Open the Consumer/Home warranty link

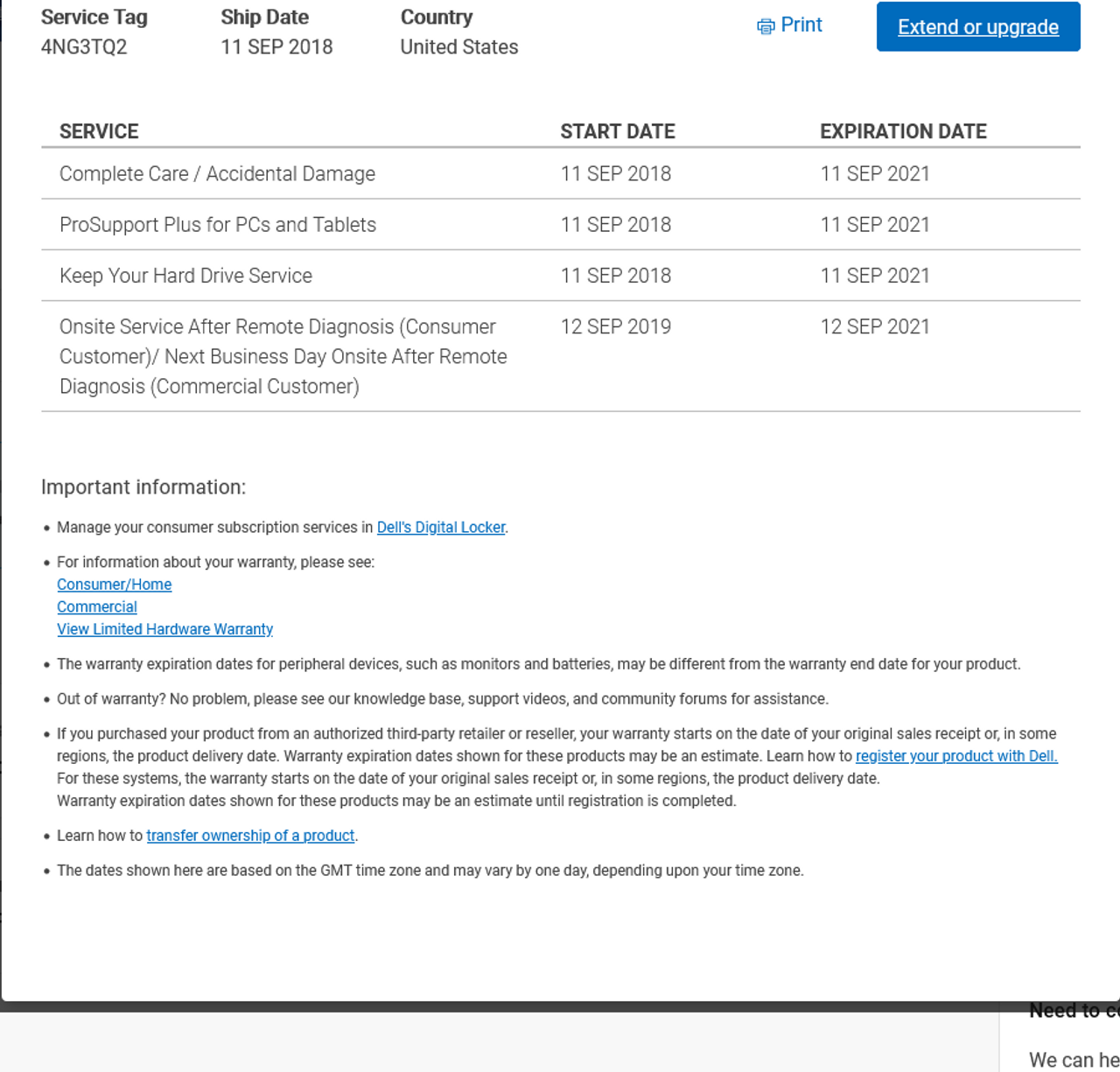114,585
